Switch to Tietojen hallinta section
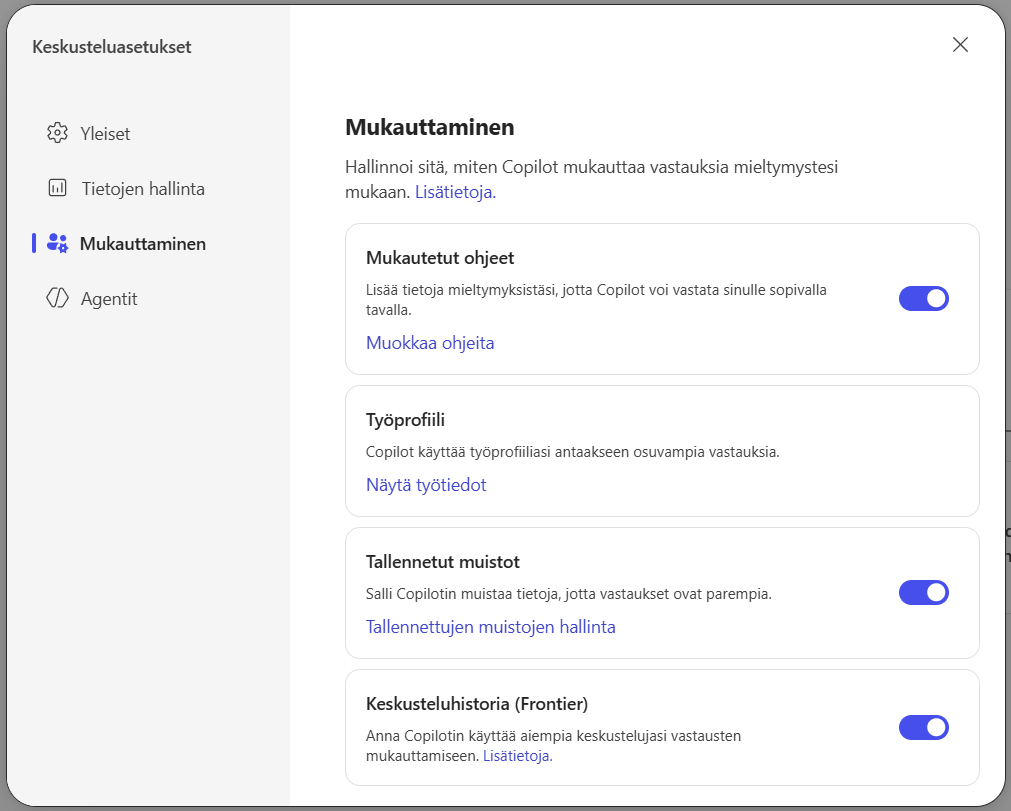Image resolution: width=1011 pixels, height=811 pixels. (x=143, y=188)
